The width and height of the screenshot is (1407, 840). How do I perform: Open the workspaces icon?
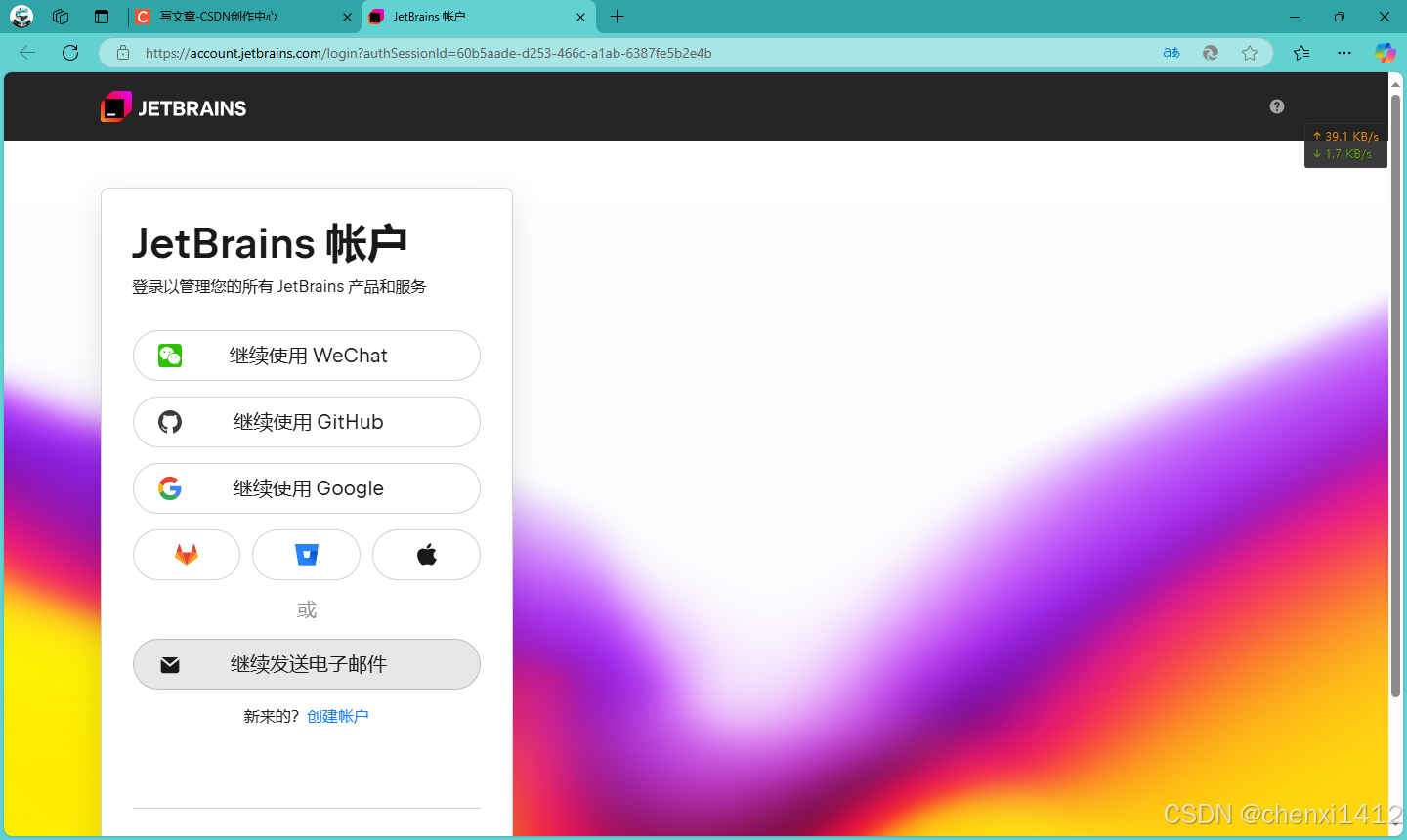(x=61, y=17)
